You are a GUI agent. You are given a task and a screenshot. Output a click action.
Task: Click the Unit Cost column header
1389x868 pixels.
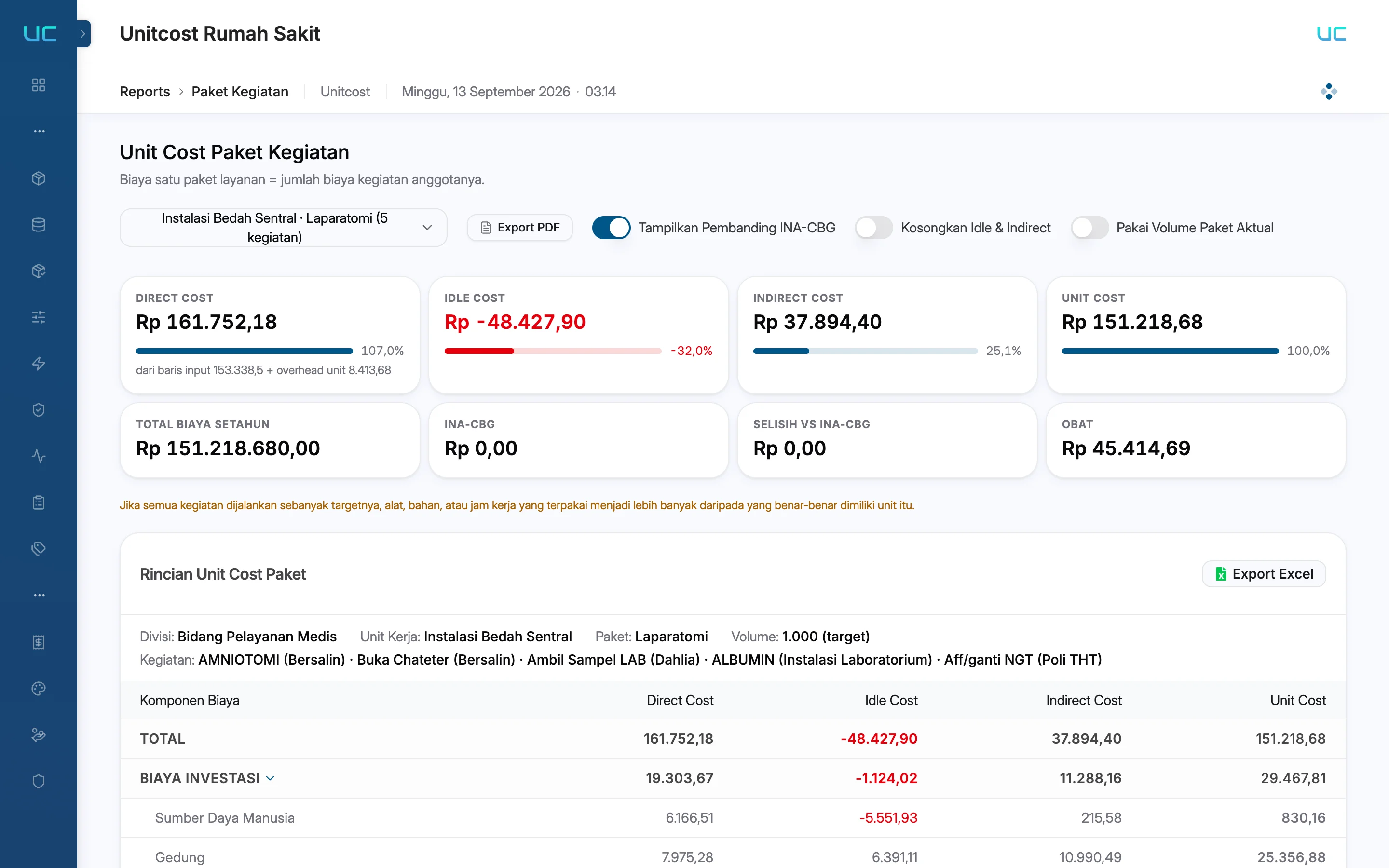(x=1298, y=700)
